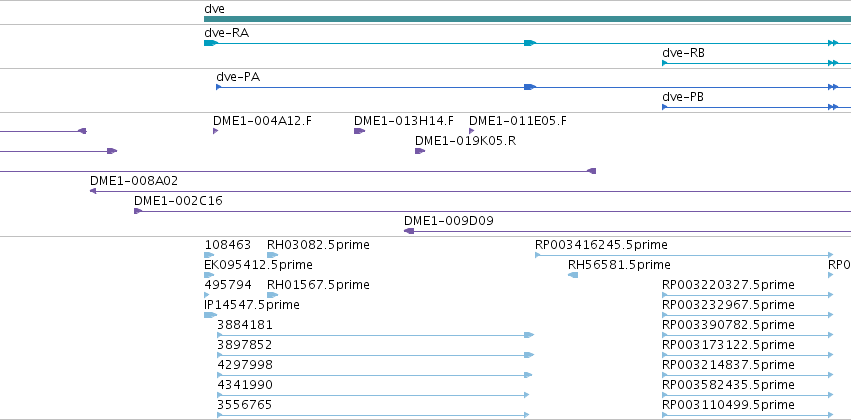Click the IP14547.5prime EST label
This screenshot has width=851, height=420.
point(252,306)
